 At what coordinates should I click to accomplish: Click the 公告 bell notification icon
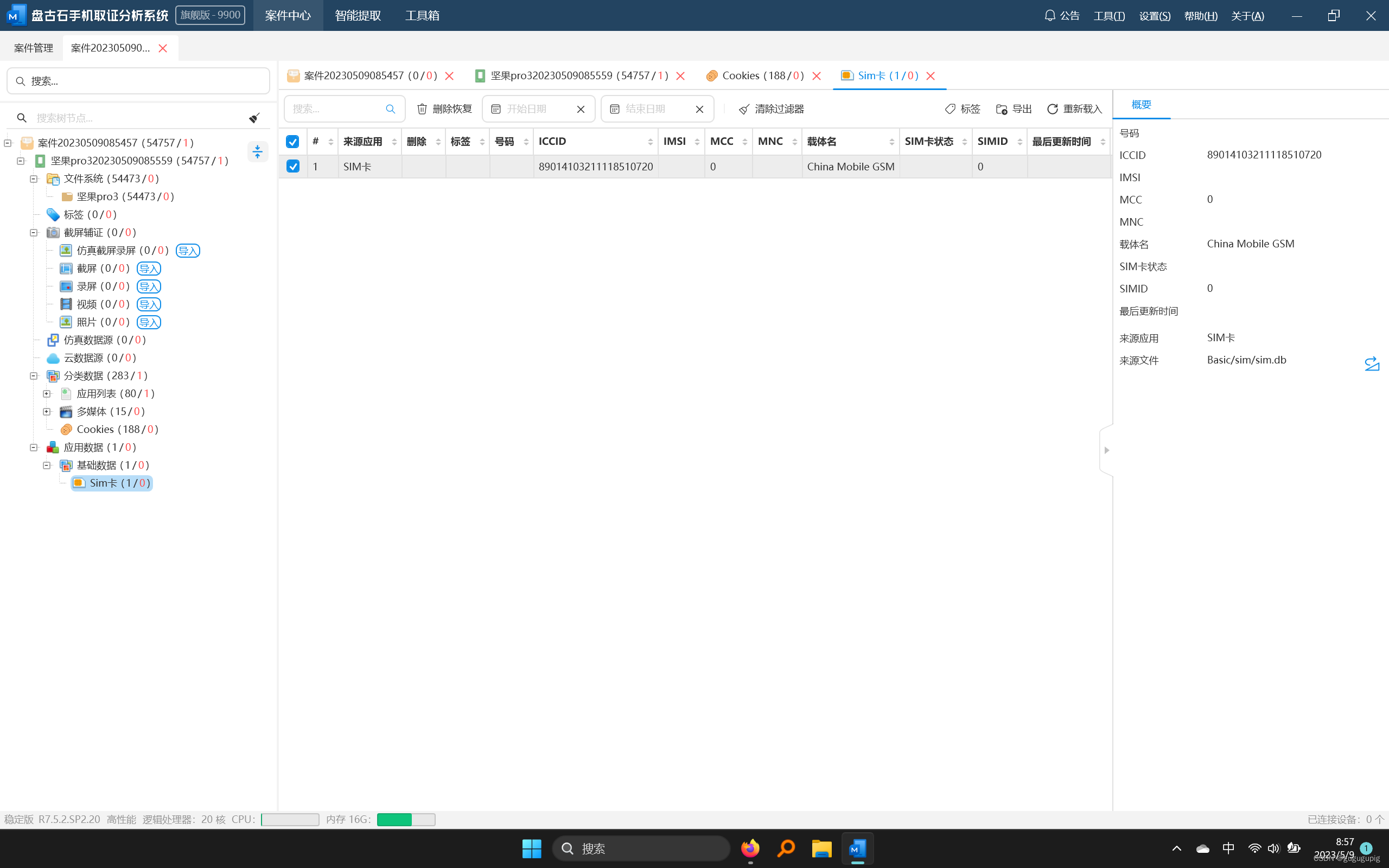tap(1049, 16)
